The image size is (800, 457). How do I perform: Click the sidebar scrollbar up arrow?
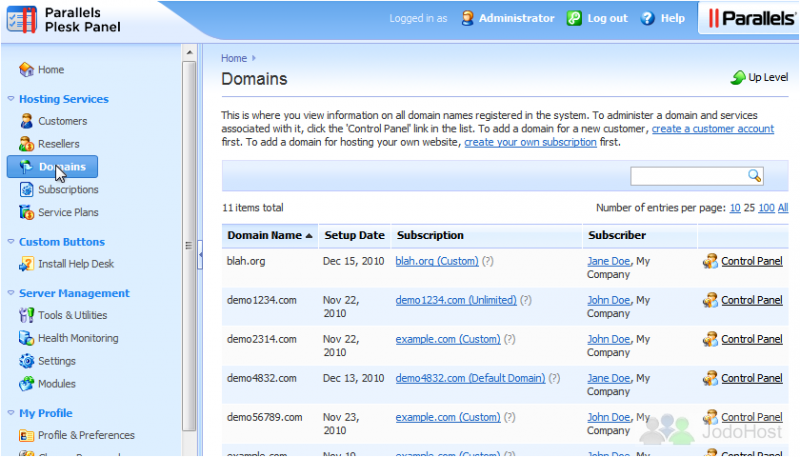tap(189, 53)
